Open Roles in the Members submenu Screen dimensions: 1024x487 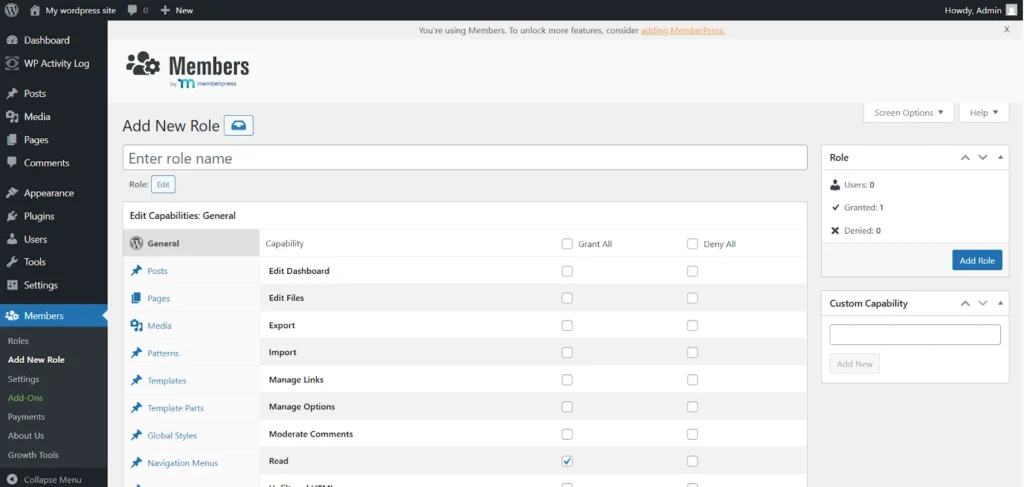(18, 341)
